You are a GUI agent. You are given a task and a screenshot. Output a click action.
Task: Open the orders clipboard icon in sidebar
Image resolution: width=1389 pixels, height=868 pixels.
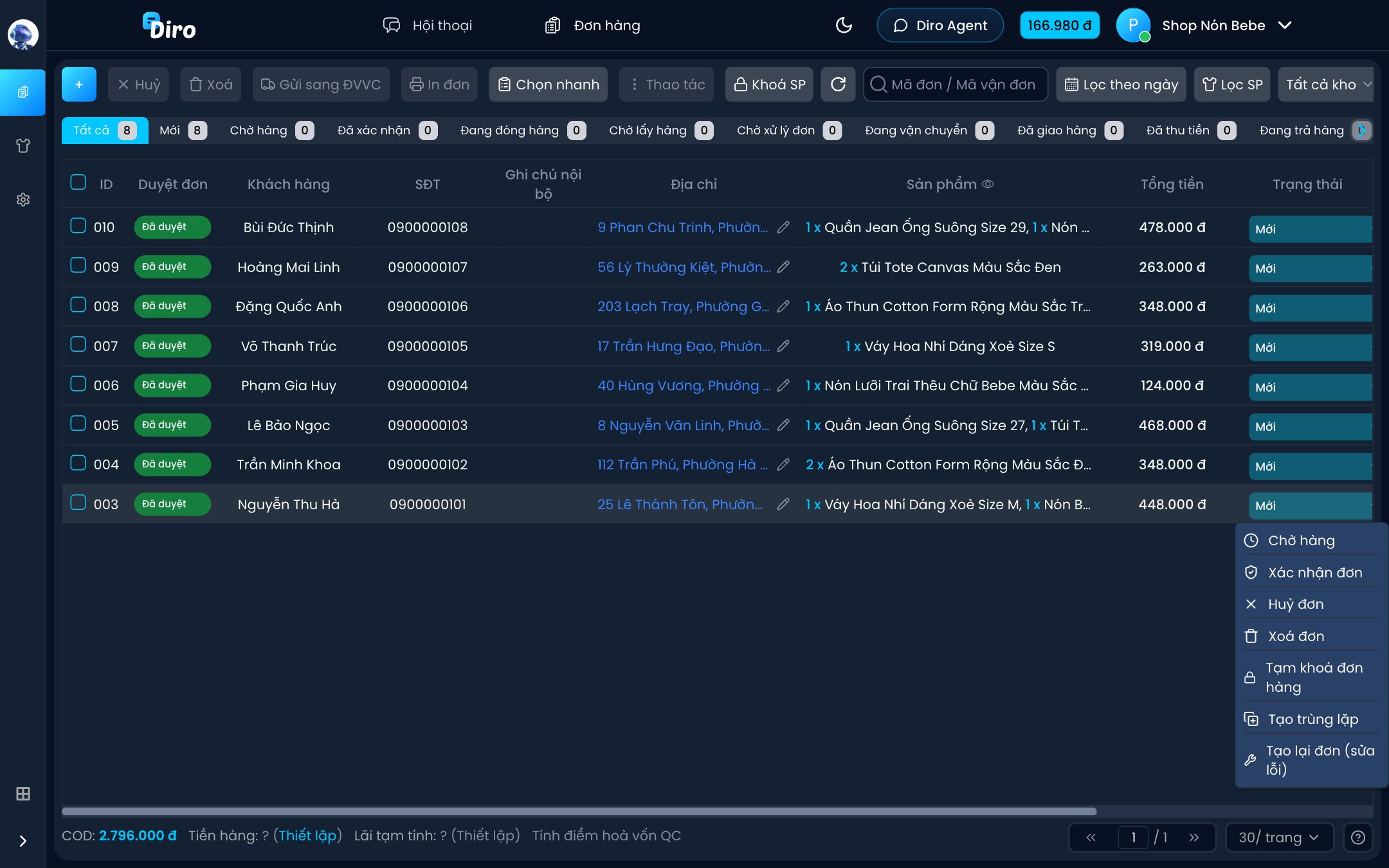click(x=23, y=92)
